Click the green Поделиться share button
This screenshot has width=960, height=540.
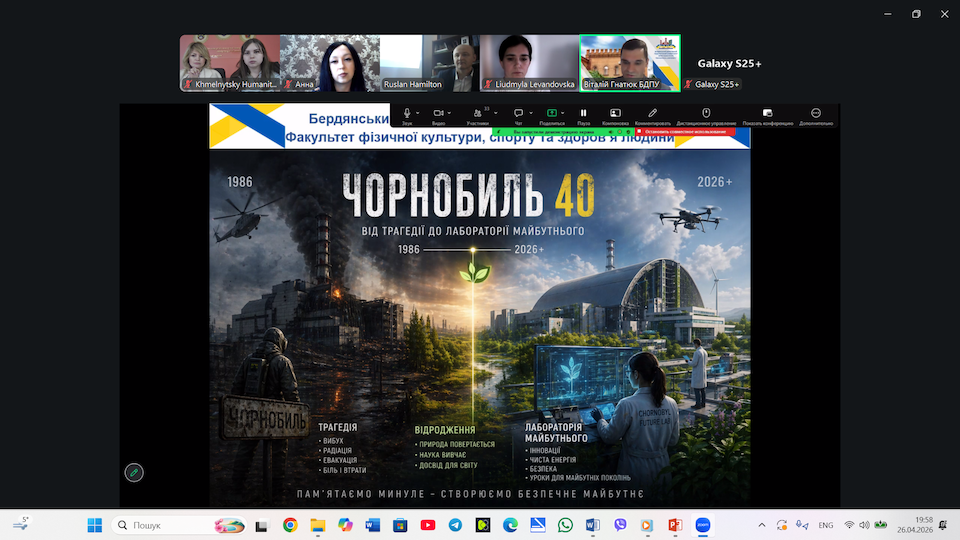pyautogui.click(x=551, y=113)
